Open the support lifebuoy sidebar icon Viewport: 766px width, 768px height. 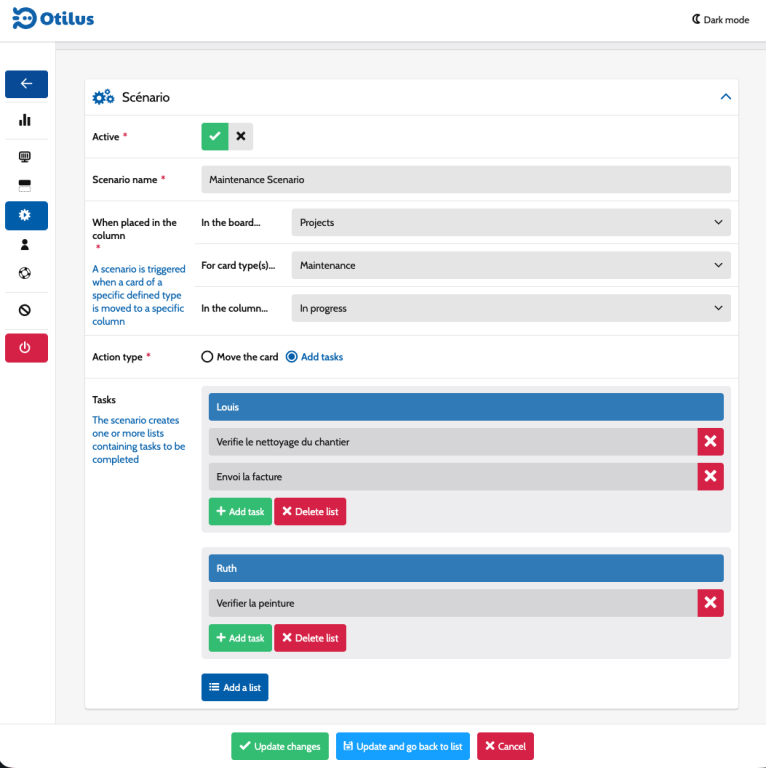pyautogui.click(x=24, y=273)
